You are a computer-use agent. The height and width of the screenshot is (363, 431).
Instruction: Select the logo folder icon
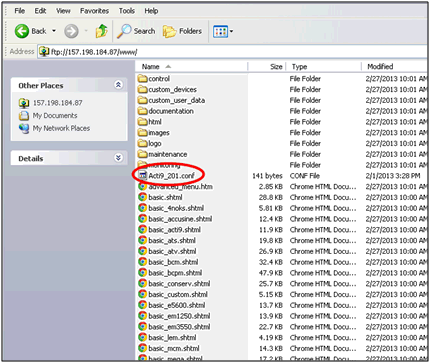(x=143, y=143)
